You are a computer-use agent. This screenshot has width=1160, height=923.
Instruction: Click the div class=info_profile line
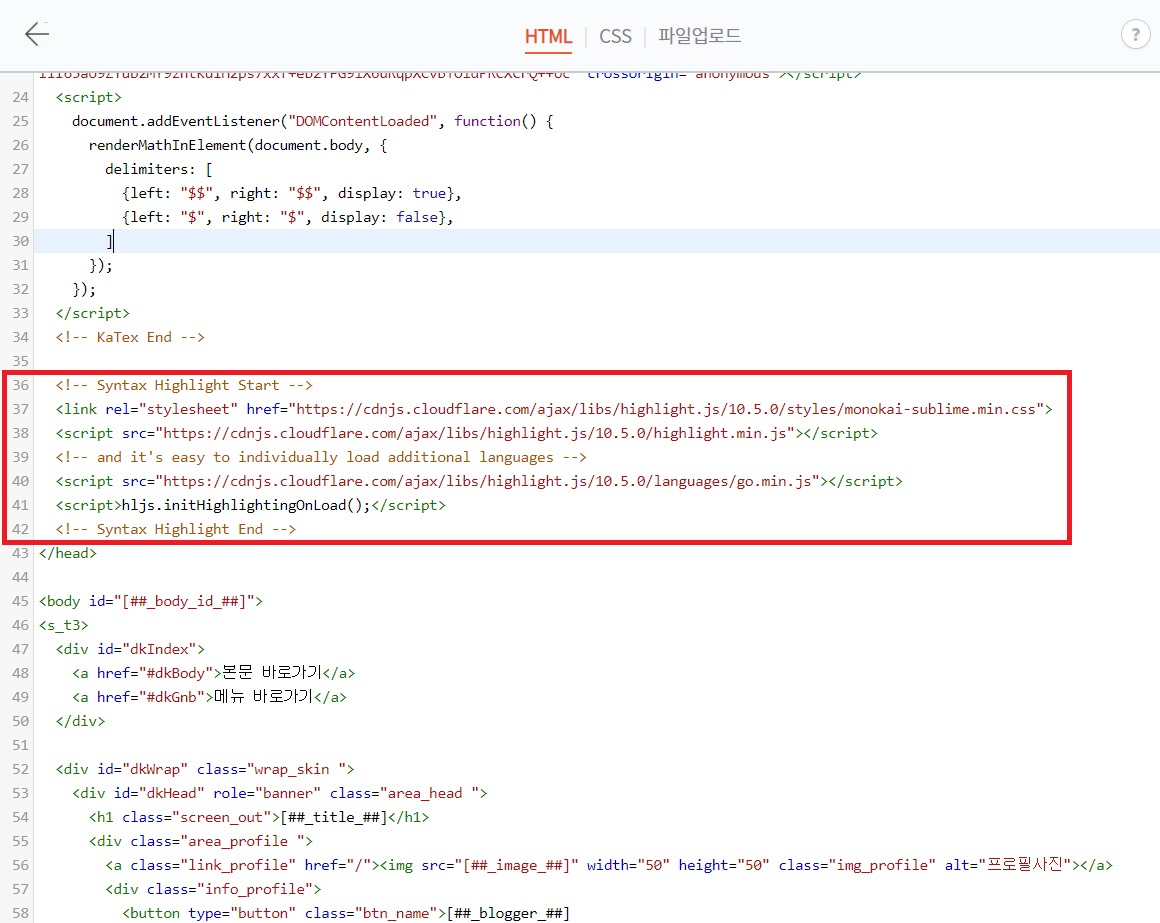212,890
